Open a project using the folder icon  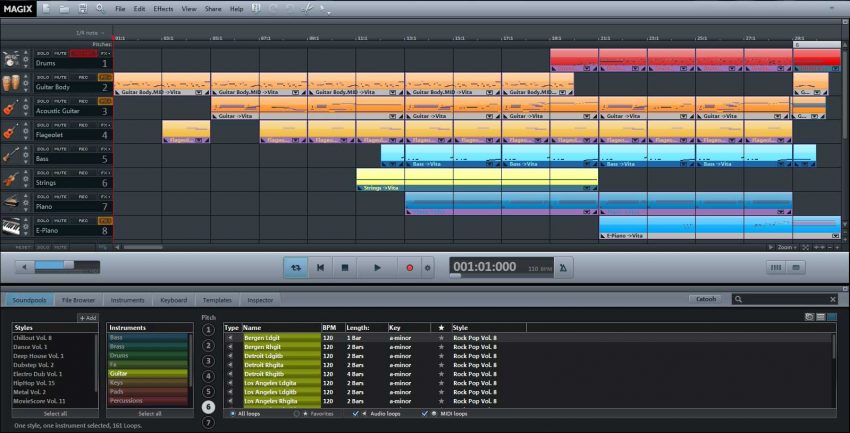[x=64, y=8]
